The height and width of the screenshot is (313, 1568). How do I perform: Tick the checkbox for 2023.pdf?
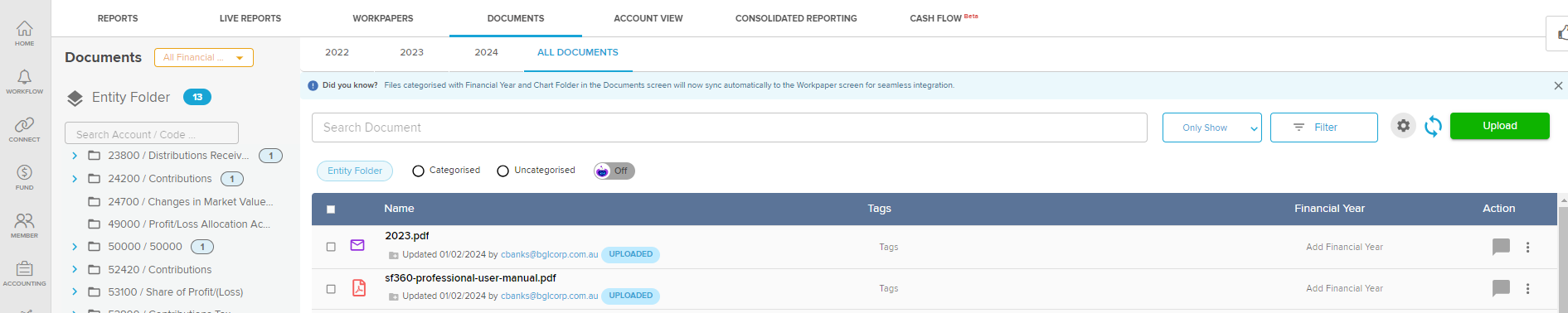tap(331, 247)
